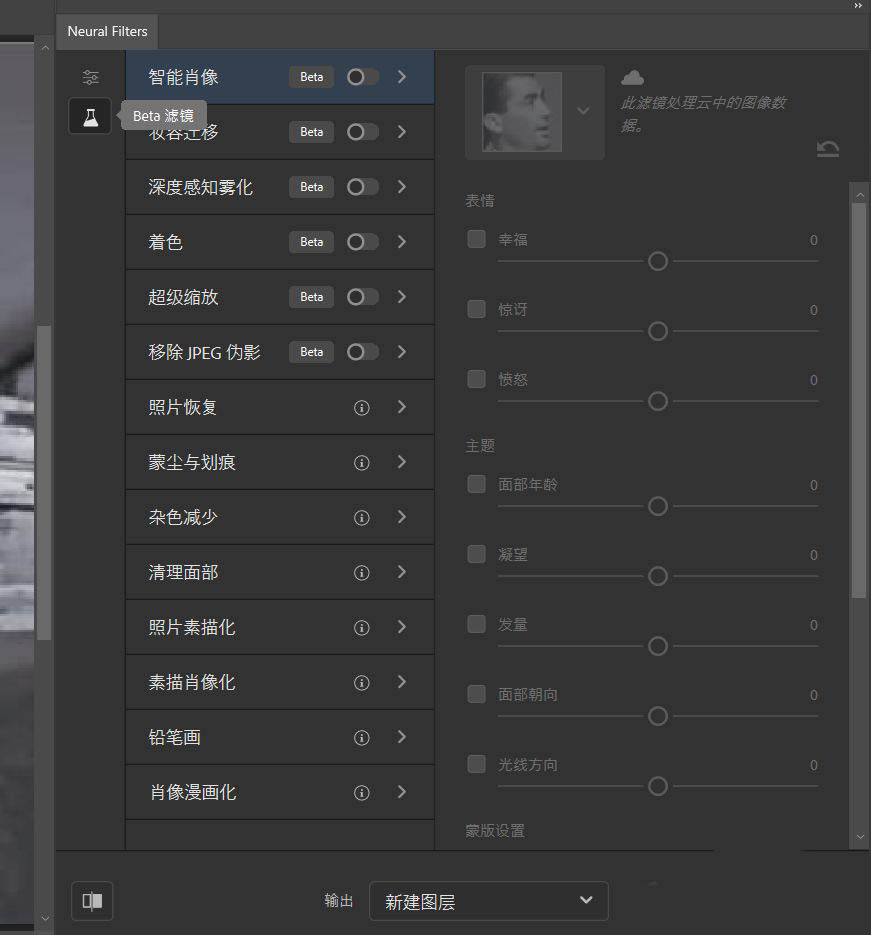
Task: Click the 惊讶 slider handle
Action: (x=658, y=331)
